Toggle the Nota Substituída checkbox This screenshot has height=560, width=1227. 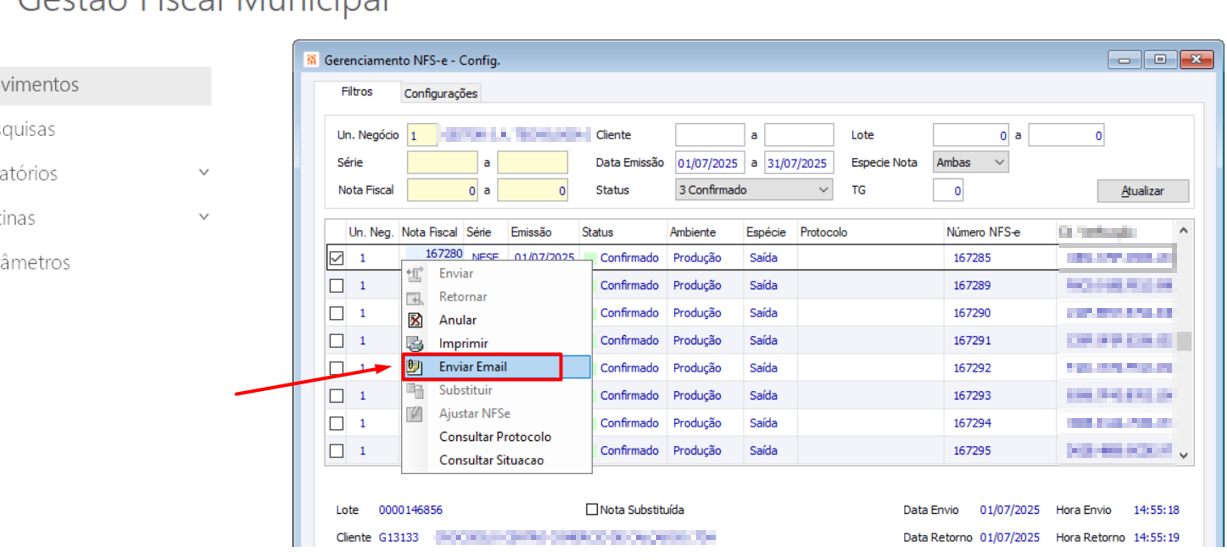[592, 510]
